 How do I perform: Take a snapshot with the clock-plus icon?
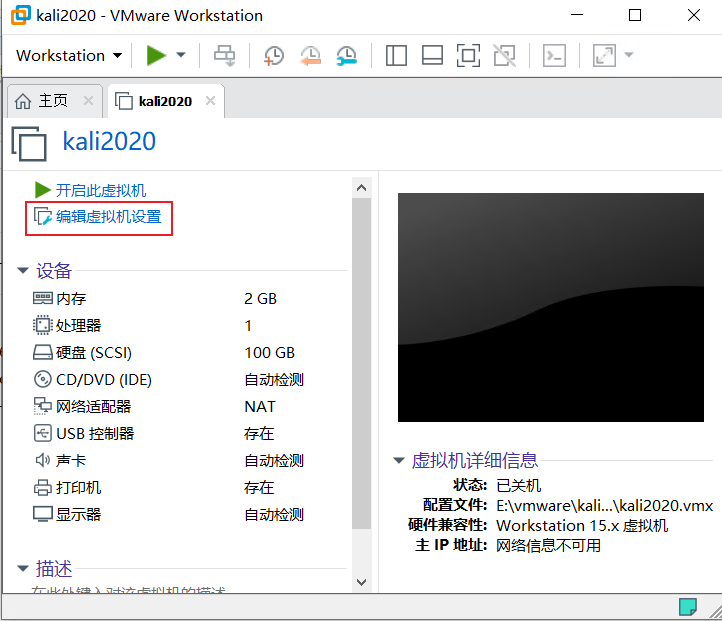point(274,56)
